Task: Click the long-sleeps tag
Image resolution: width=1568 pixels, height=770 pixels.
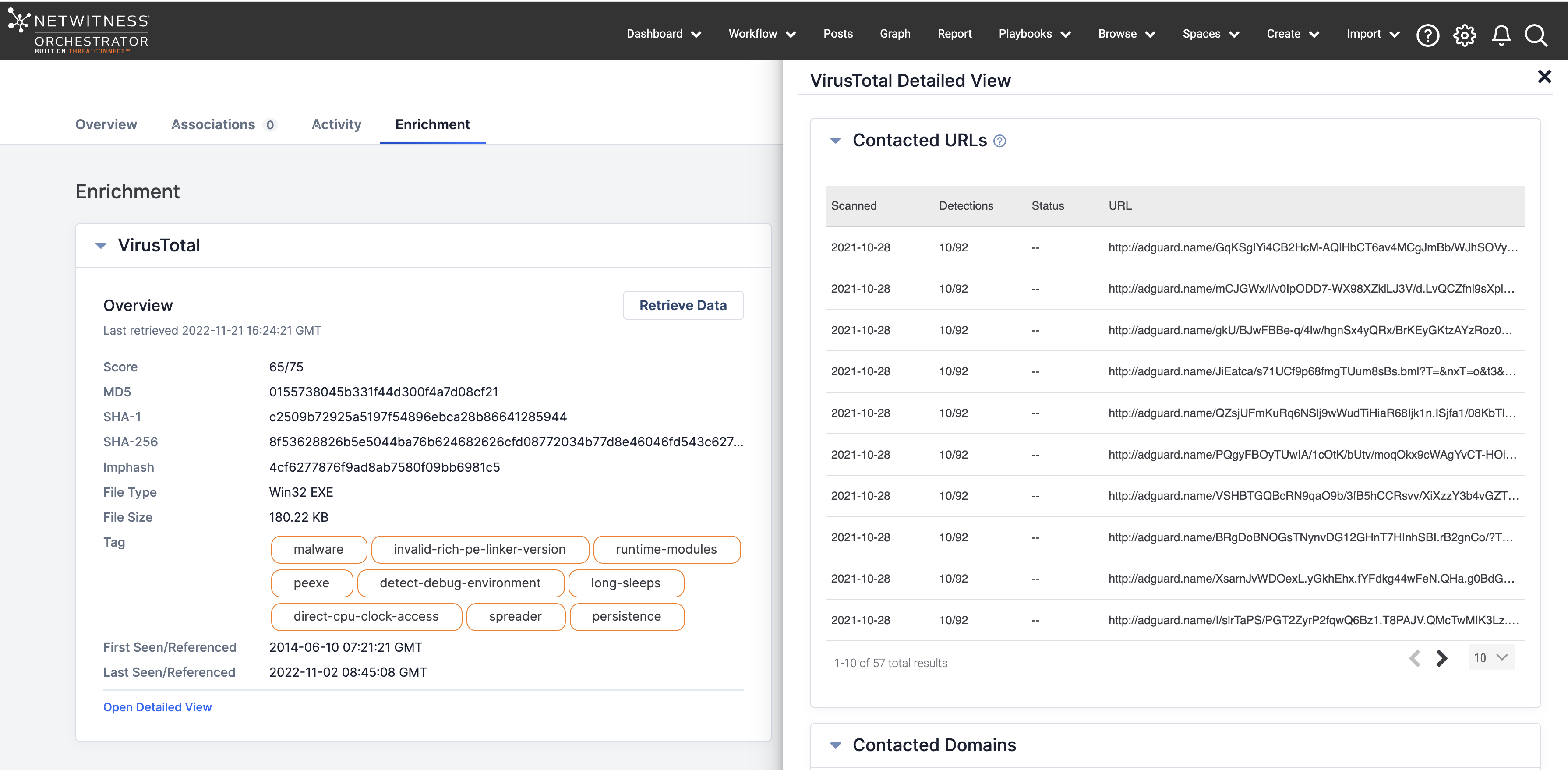Action: 626,583
